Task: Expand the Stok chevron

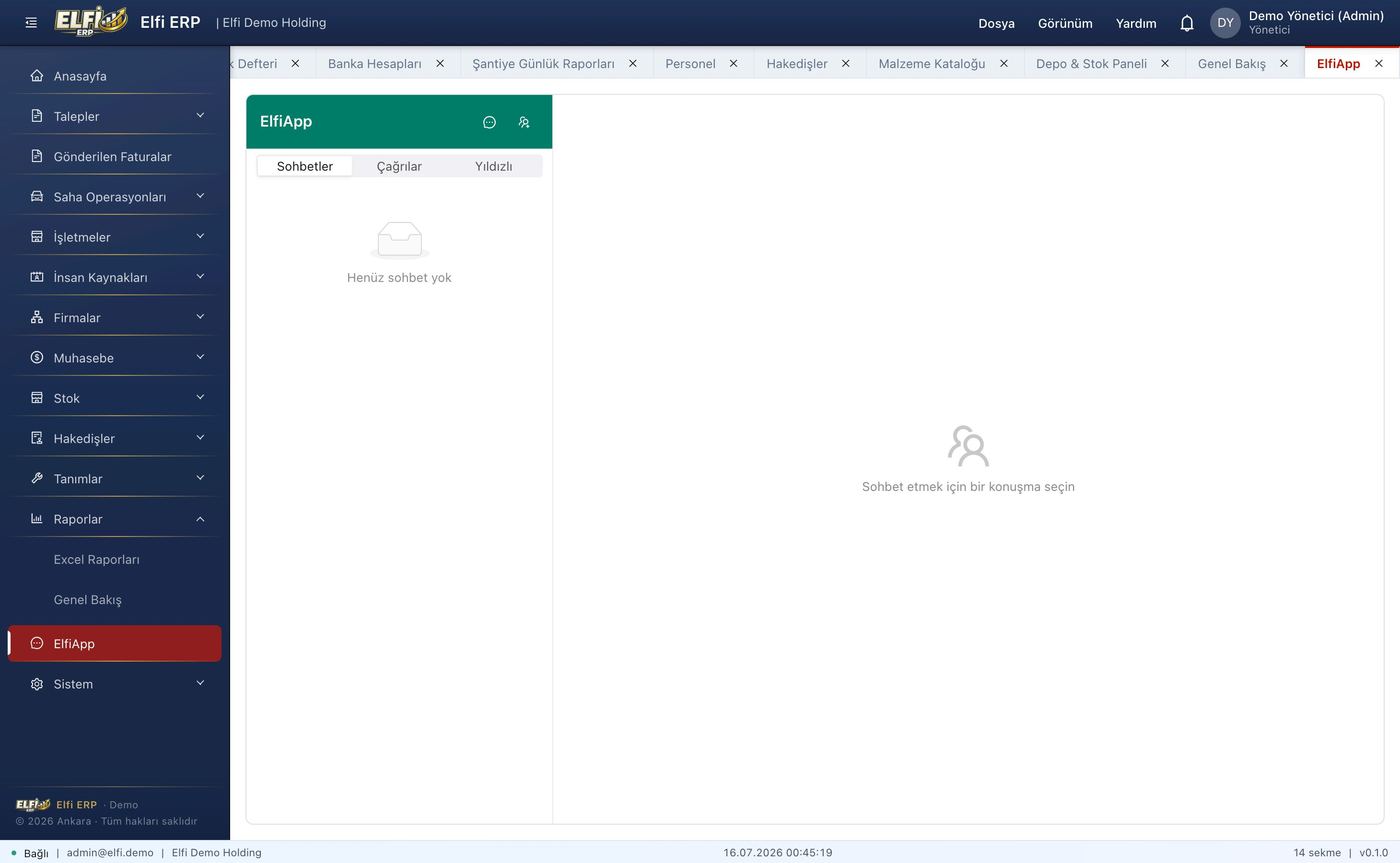Action: 200,397
